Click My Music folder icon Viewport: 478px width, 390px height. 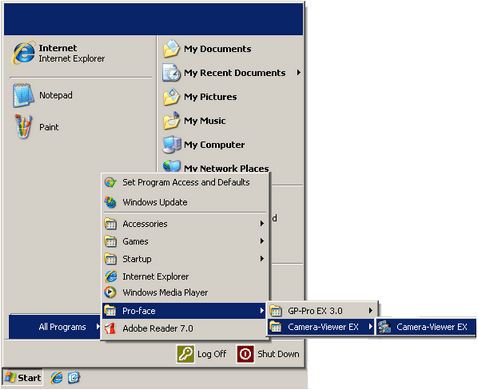pos(172,121)
